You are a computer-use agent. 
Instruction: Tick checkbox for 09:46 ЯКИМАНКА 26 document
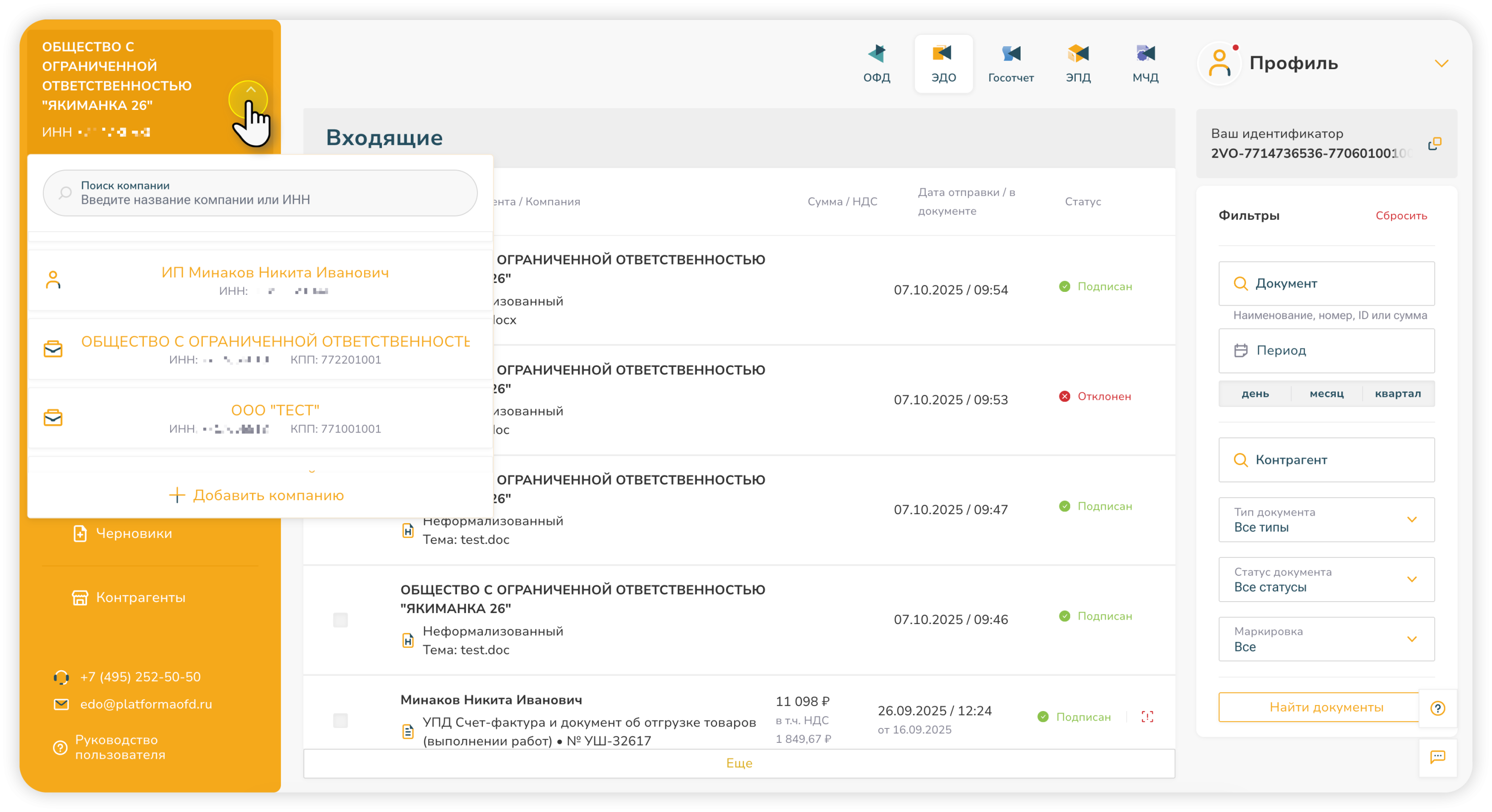[x=341, y=620]
